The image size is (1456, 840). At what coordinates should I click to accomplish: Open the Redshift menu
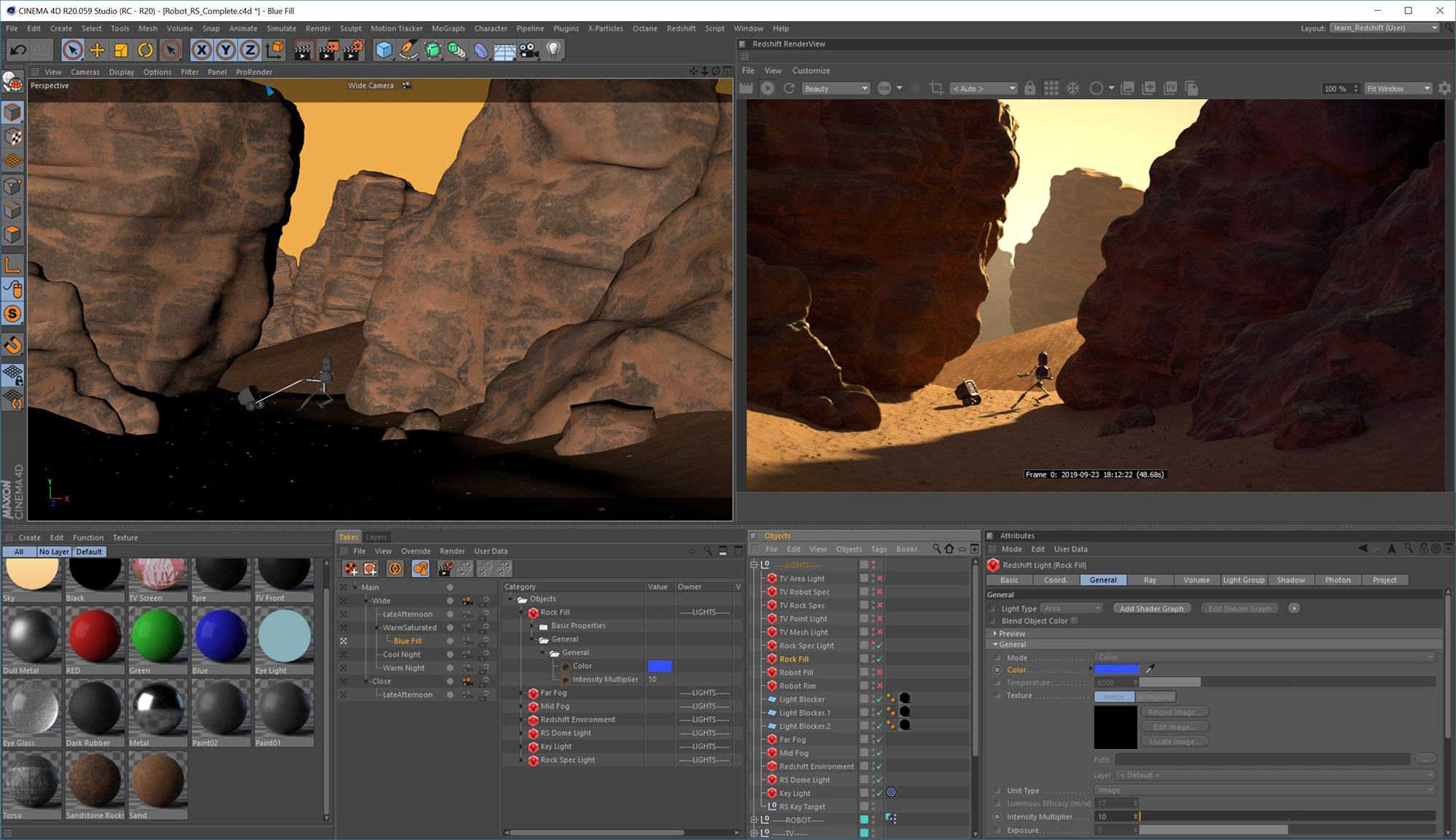[x=681, y=28]
